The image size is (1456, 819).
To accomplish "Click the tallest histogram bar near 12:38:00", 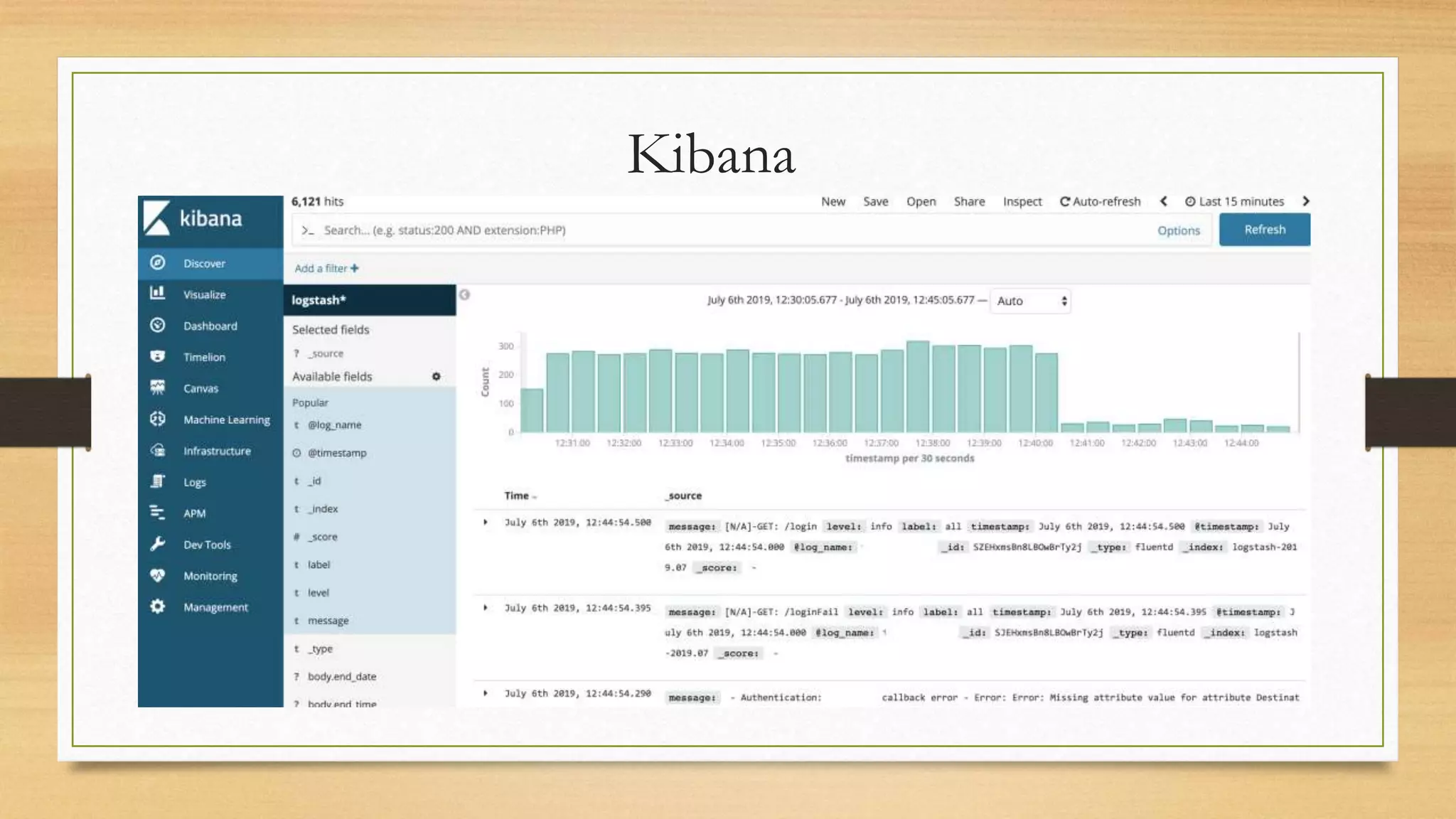I will 918,387.
